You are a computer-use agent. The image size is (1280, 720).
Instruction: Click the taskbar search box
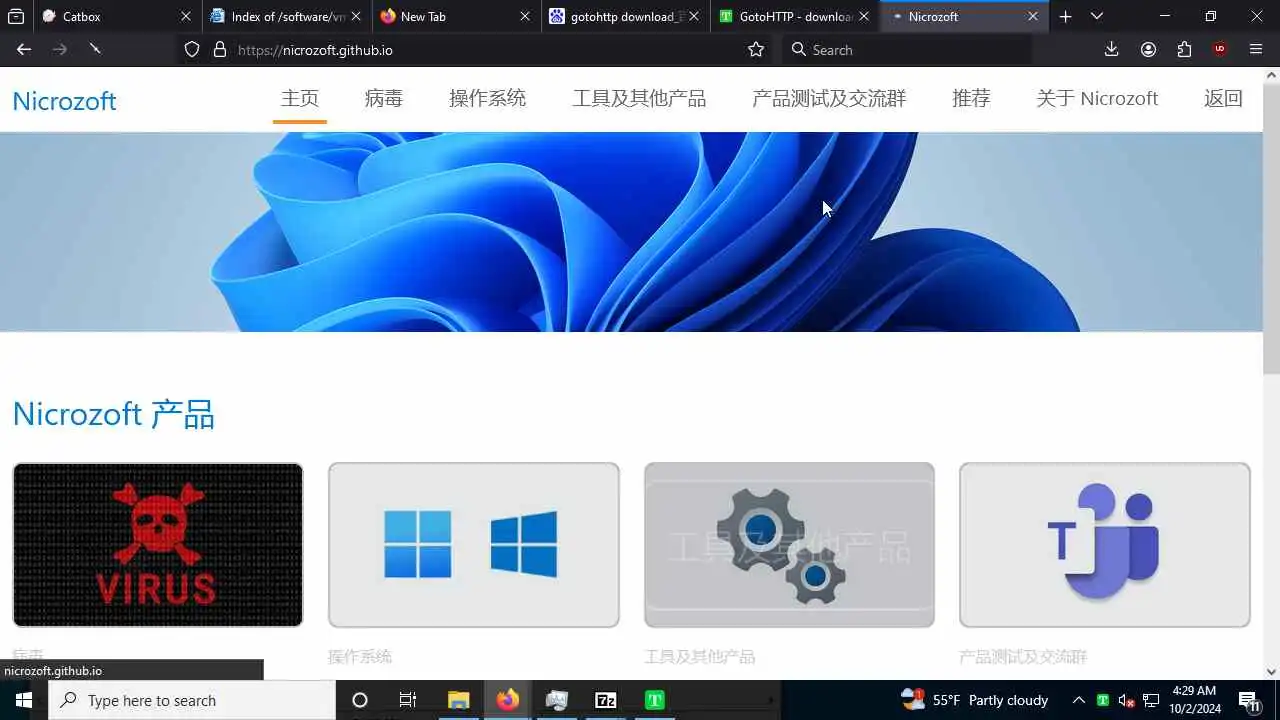192,700
